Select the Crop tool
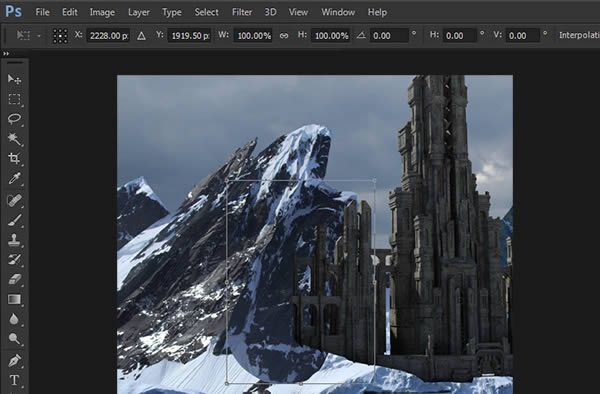This screenshot has height=394, width=600. pos(14,158)
